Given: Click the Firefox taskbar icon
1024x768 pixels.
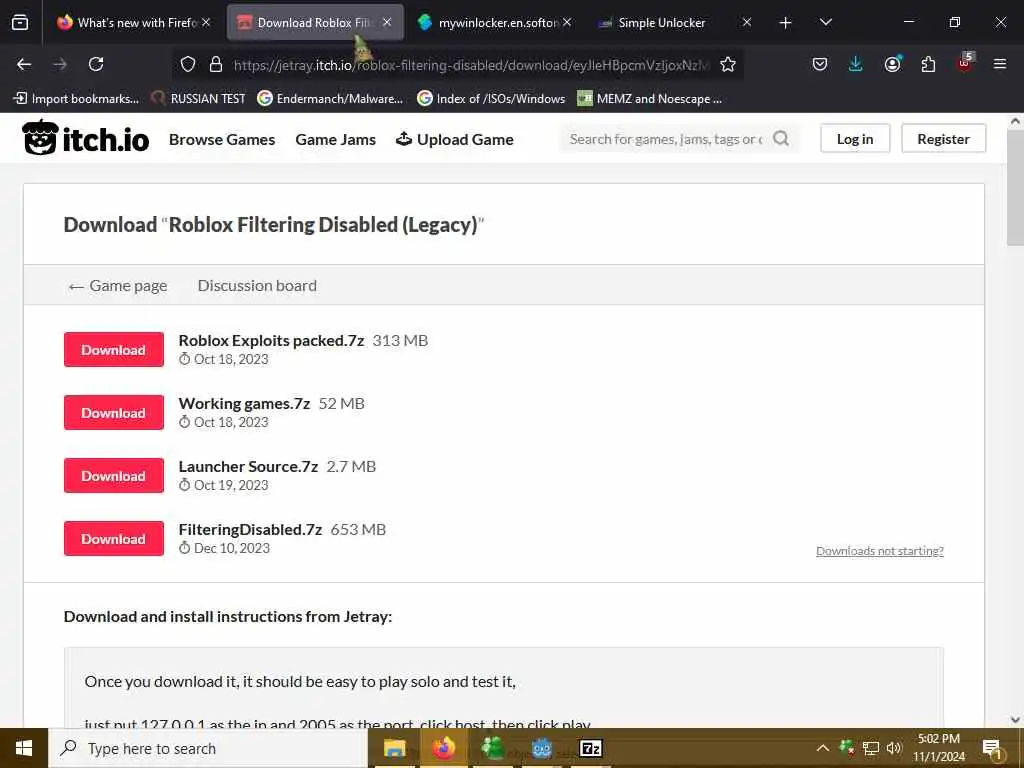Looking at the screenshot, I should pyautogui.click(x=443, y=748).
